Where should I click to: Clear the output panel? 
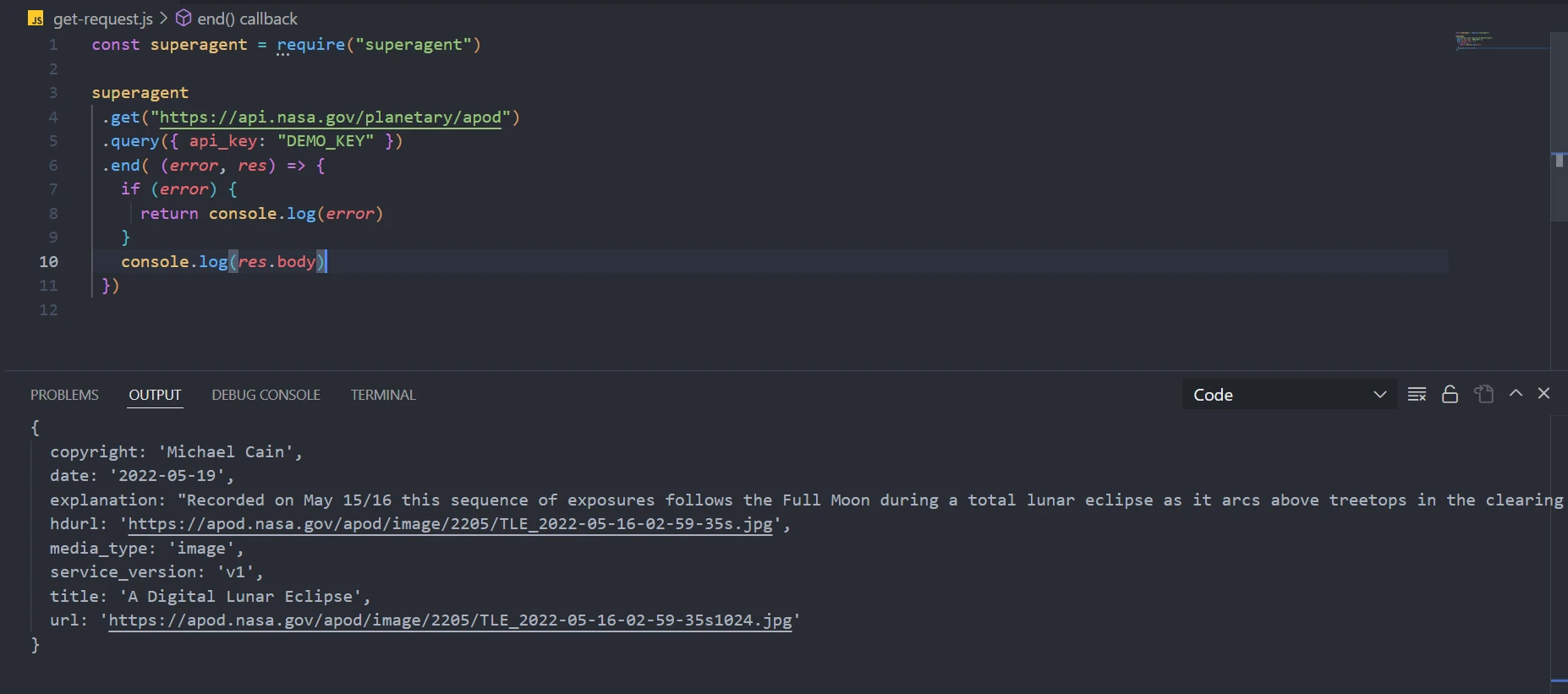[x=1417, y=394]
